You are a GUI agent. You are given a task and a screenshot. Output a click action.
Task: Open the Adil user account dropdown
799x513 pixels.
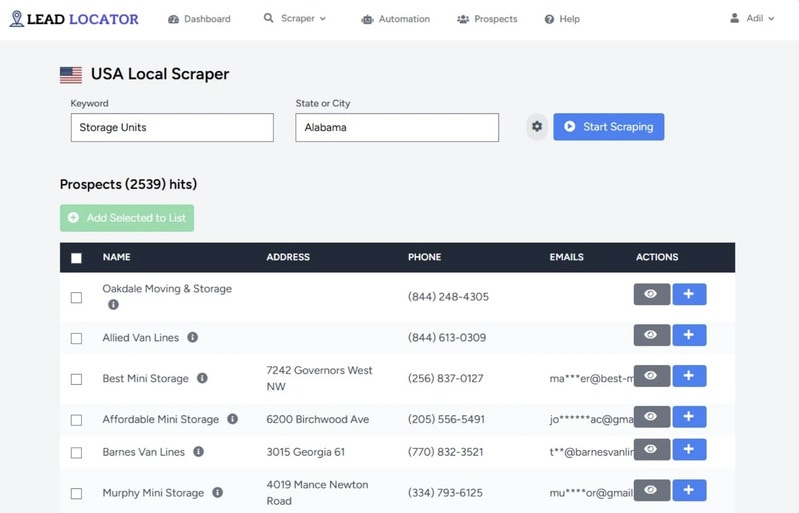752,18
